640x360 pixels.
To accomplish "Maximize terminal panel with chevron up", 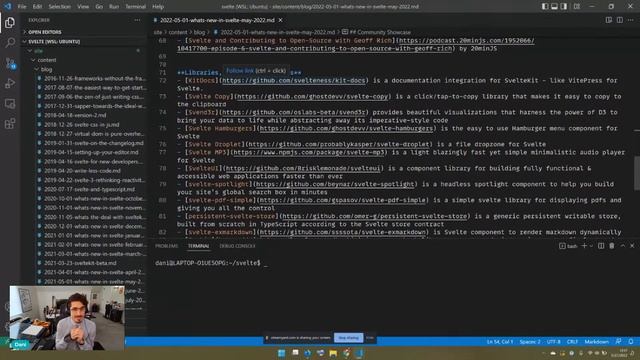I will coord(622,246).
